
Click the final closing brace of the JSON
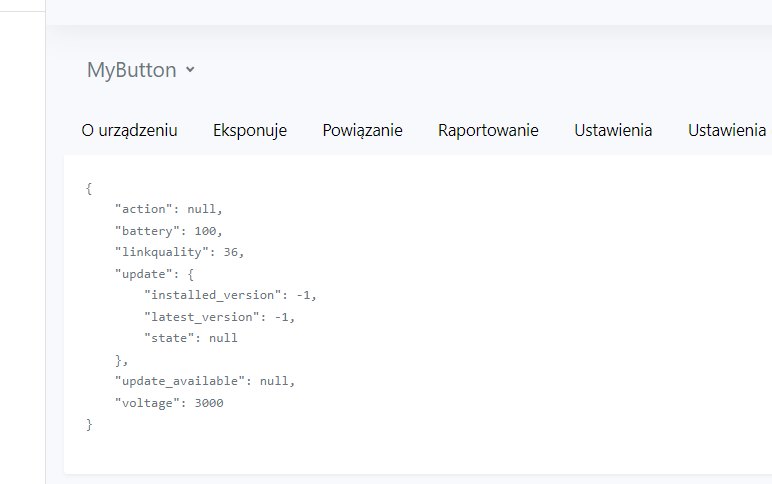pyautogui.click(x=89, y=425)
